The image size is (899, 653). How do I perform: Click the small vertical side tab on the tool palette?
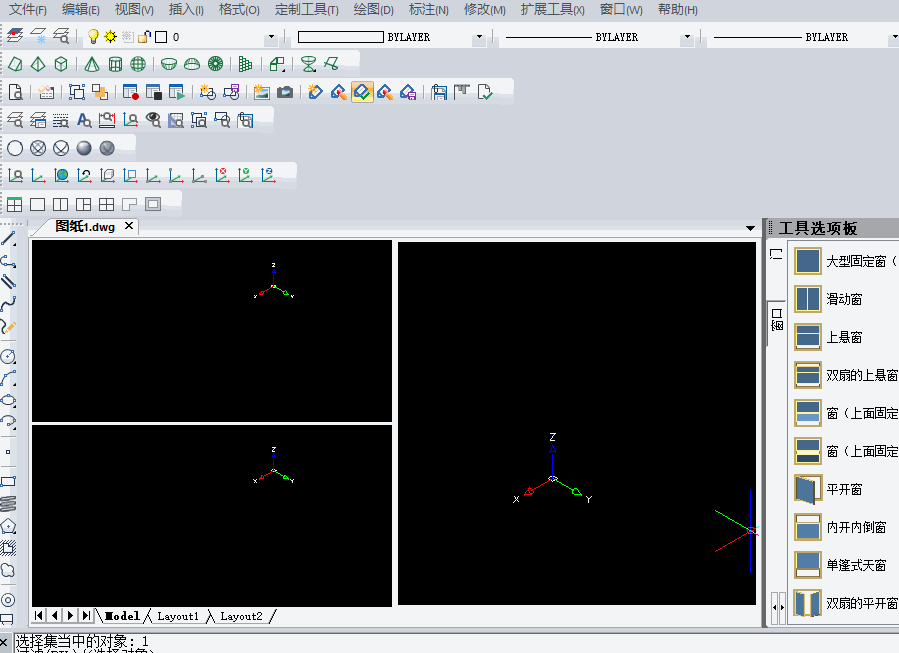(776, 320)
